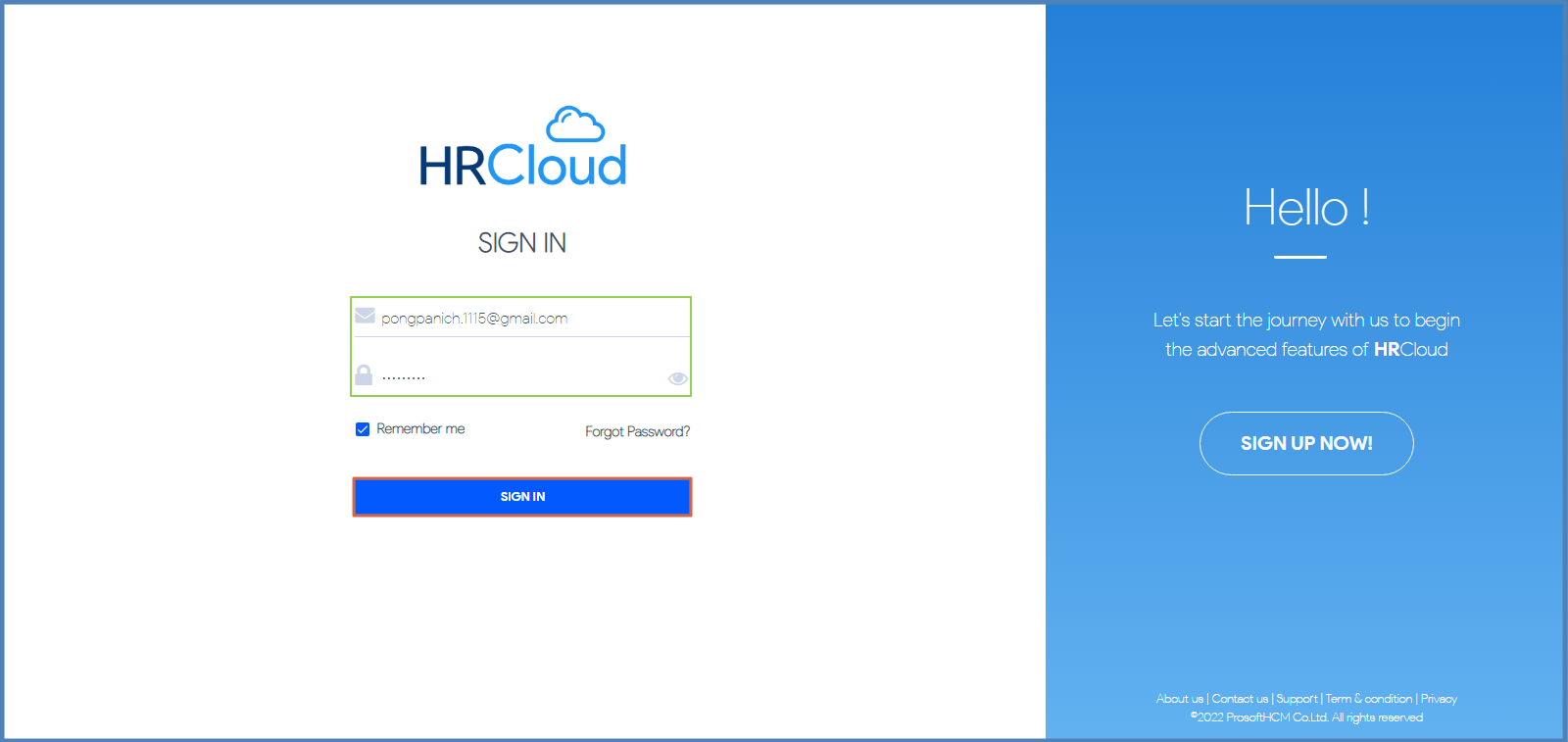Image resolution: width=1568 pixels, height=742 pixels.
Task: Click the copyright ProsoftHCM Co.,Ltd. text
Action: pyautogui.click(x=1306, y=717)
